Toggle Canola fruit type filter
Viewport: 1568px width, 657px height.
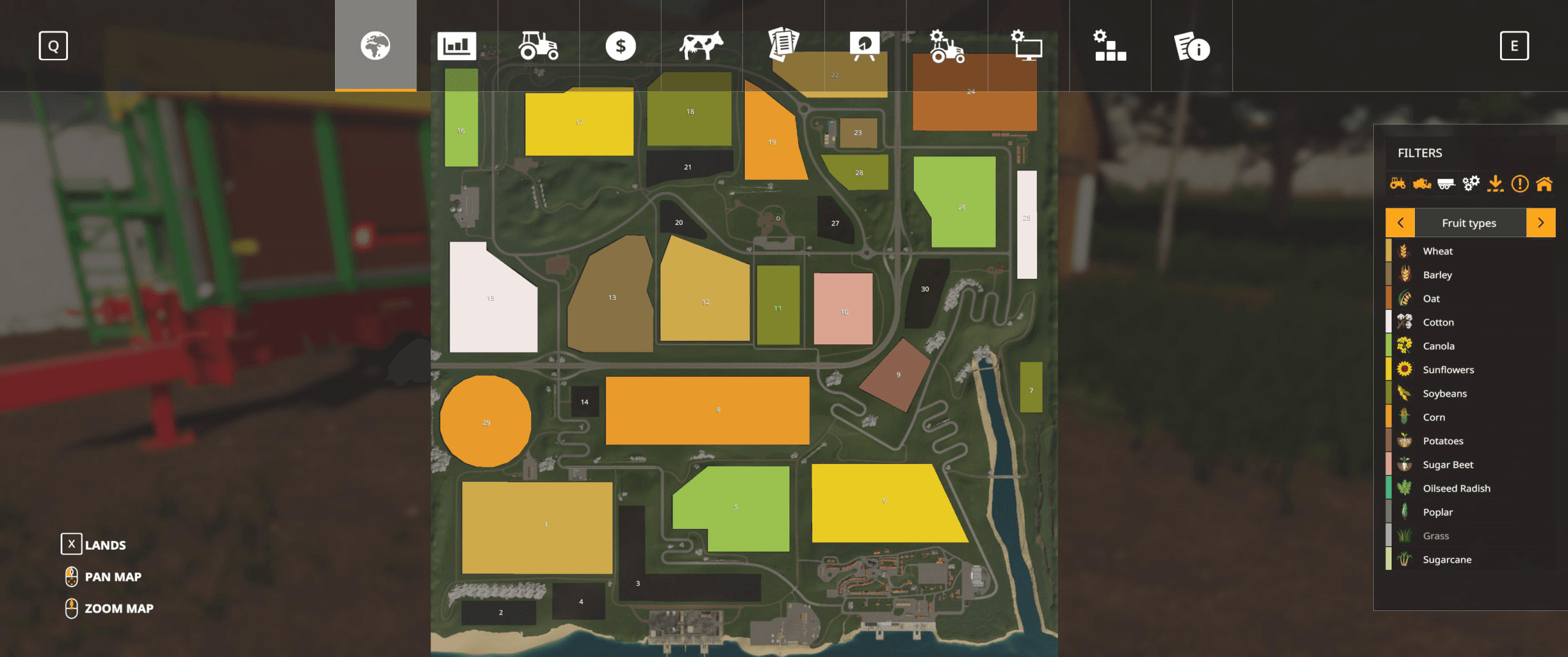(1471, 346)
